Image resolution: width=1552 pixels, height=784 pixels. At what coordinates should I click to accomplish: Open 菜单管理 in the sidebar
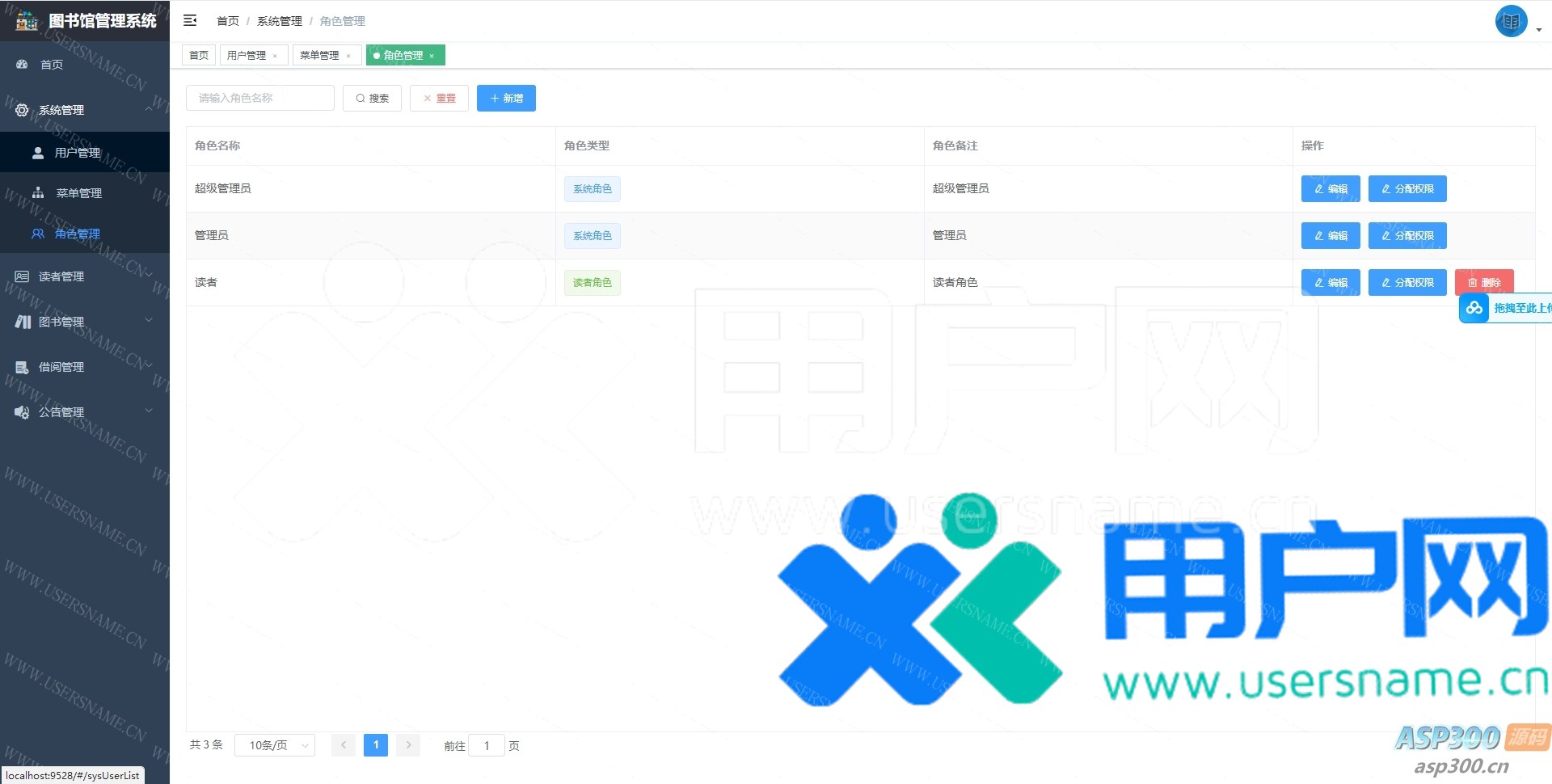[x=78, y=193]
